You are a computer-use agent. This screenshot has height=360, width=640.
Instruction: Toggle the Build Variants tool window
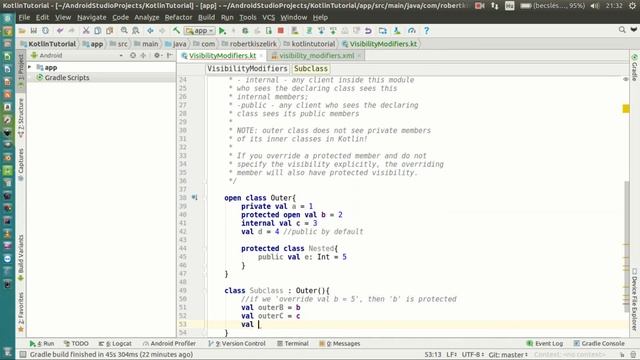click(21, 258)
